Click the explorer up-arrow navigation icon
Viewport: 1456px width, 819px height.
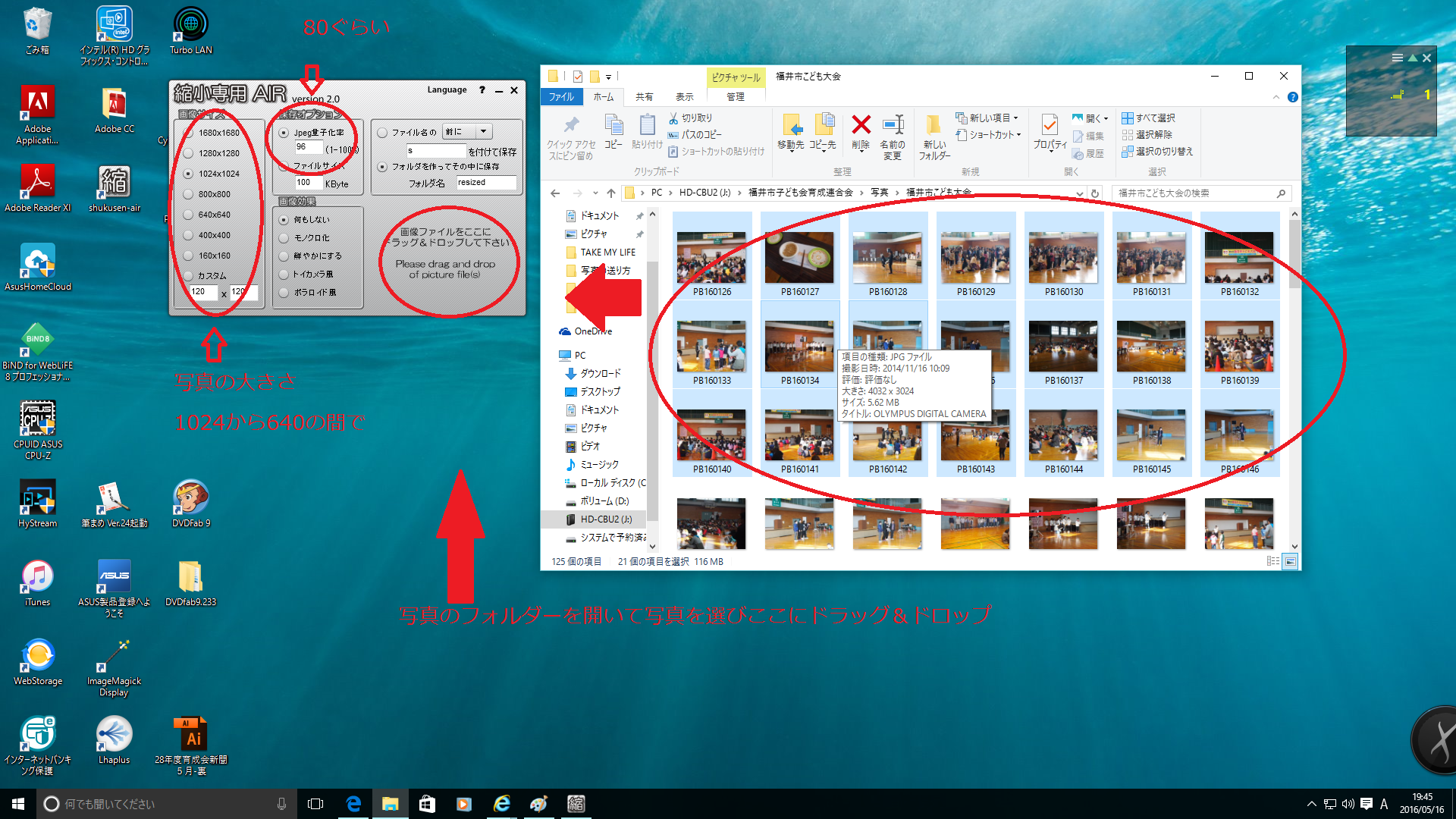(610, 193)
